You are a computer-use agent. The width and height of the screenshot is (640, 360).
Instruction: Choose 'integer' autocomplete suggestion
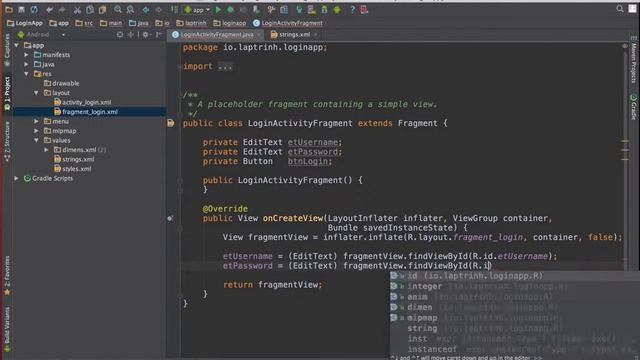(514, 287)
